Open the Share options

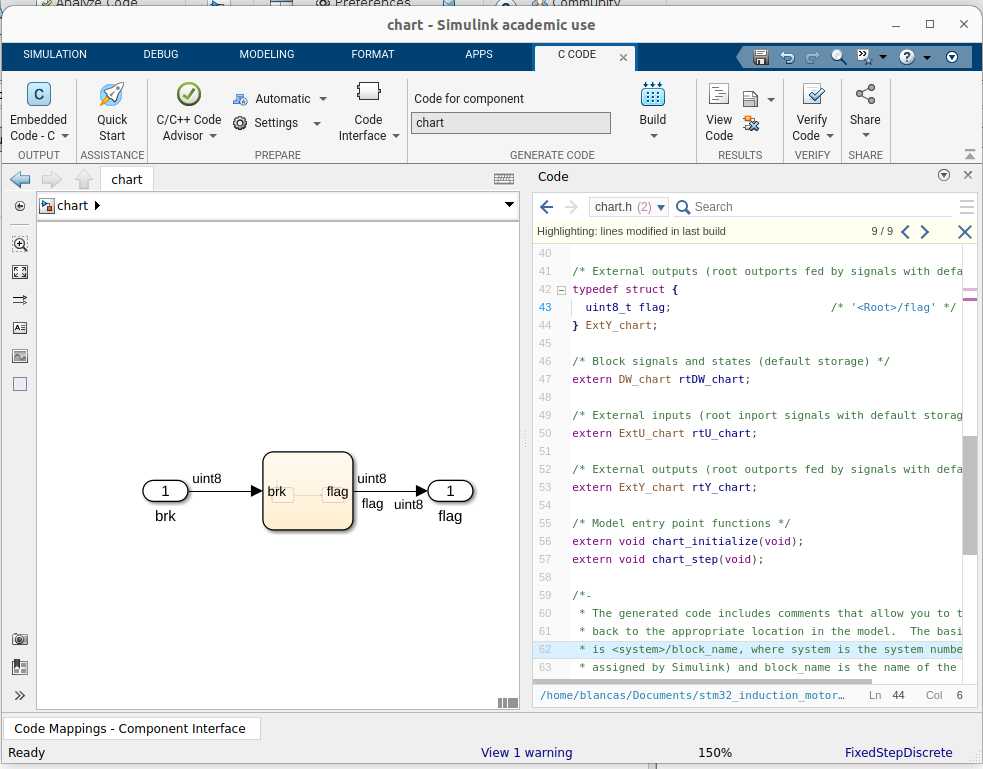(865, 112)
